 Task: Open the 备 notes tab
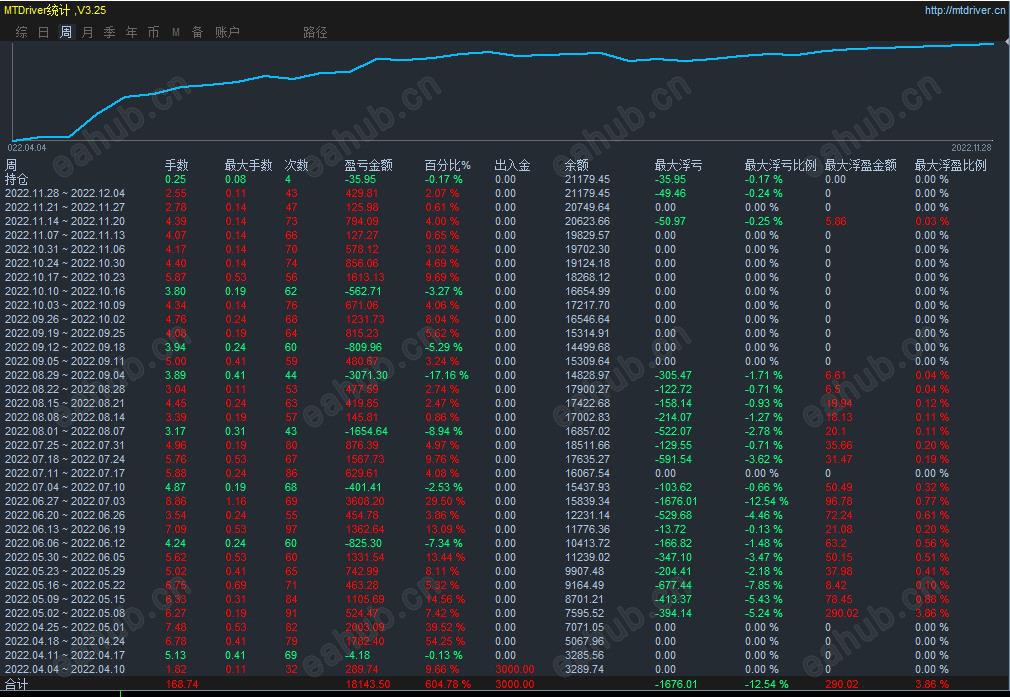(x=198, y=32)
